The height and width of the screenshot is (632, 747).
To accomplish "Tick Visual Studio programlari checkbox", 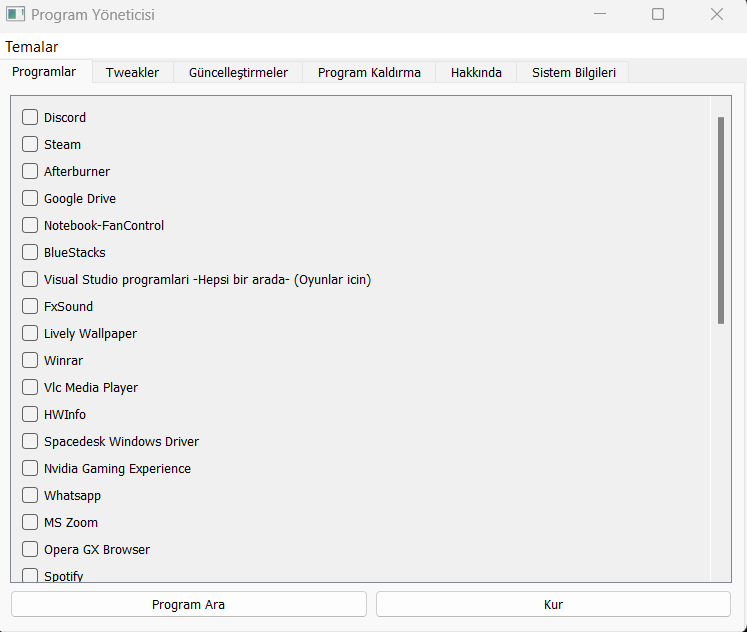I will click(30, 279).
